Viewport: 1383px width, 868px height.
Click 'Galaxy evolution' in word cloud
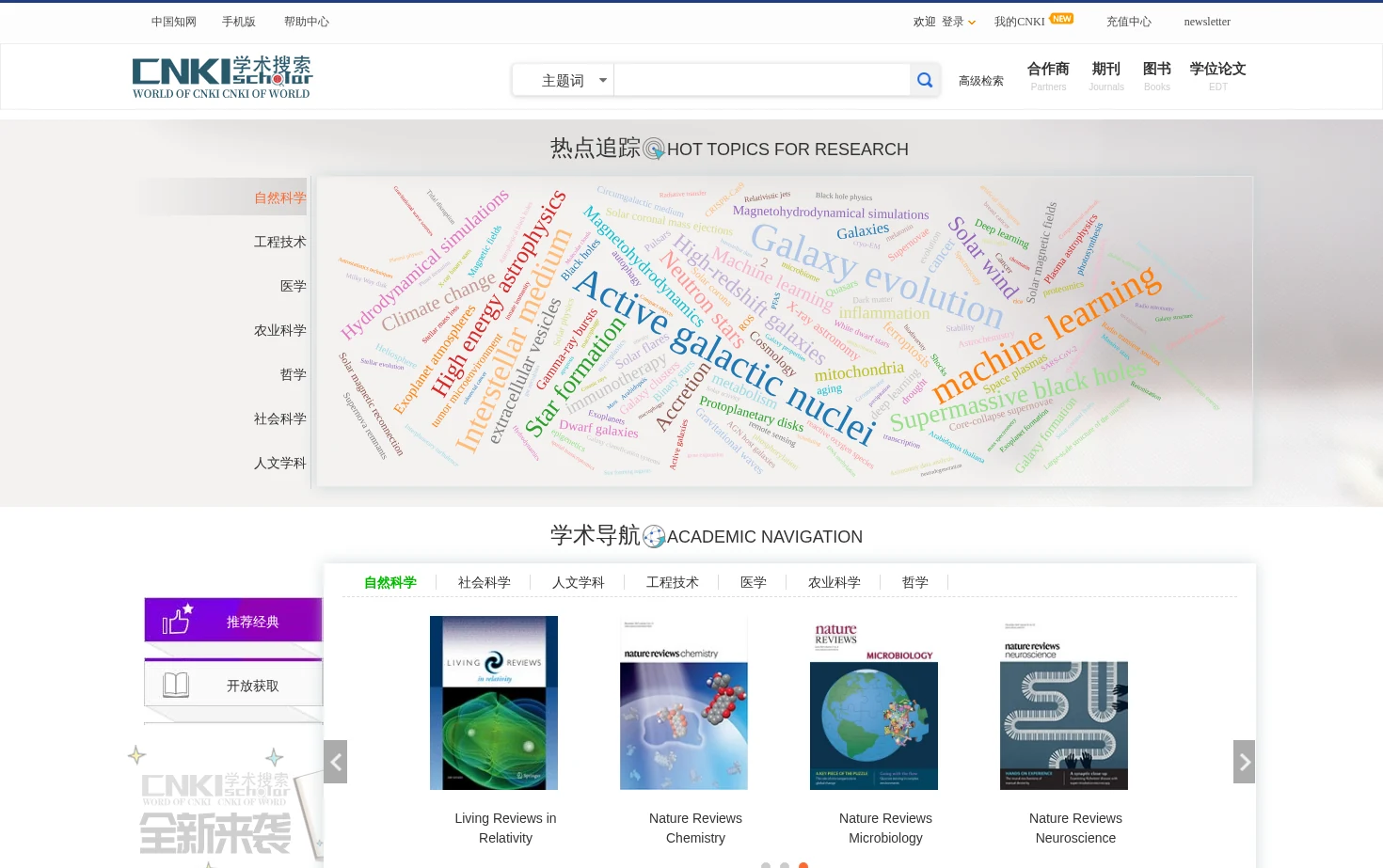[x=878, y=274]
